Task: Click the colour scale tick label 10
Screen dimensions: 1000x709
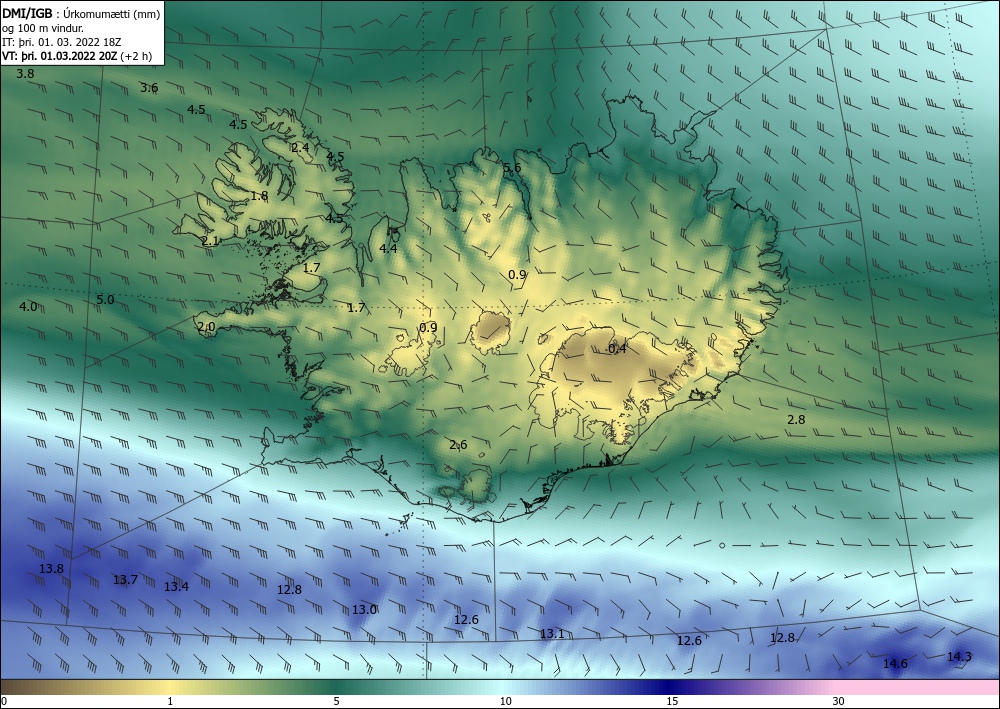Action: click(505, 701)
